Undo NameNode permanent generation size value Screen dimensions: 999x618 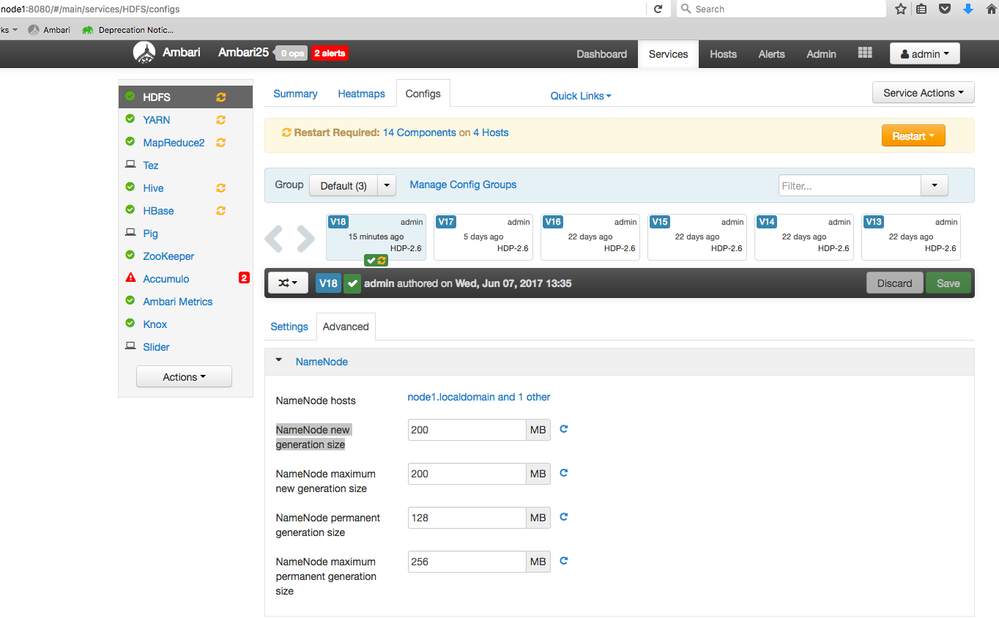click(x=564, y=517)
